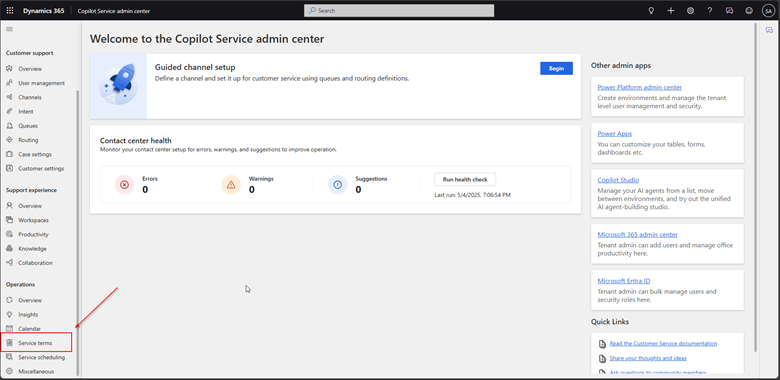Collapse the sidebar with hamburger icon
The height and width of the screenshot is (380, 780).
pyautogui.click(x=9, y=29)
